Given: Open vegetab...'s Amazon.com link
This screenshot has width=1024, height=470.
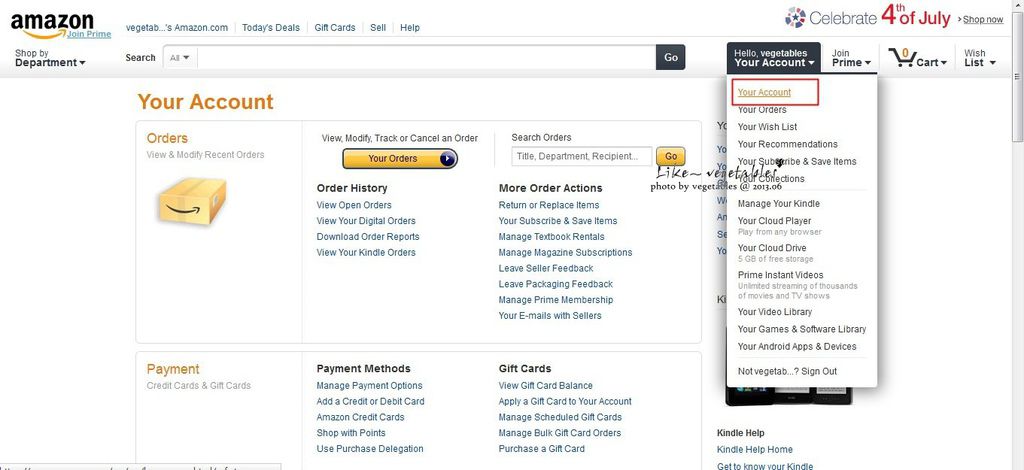Looking at the screenshot, I should pos(177,27).
